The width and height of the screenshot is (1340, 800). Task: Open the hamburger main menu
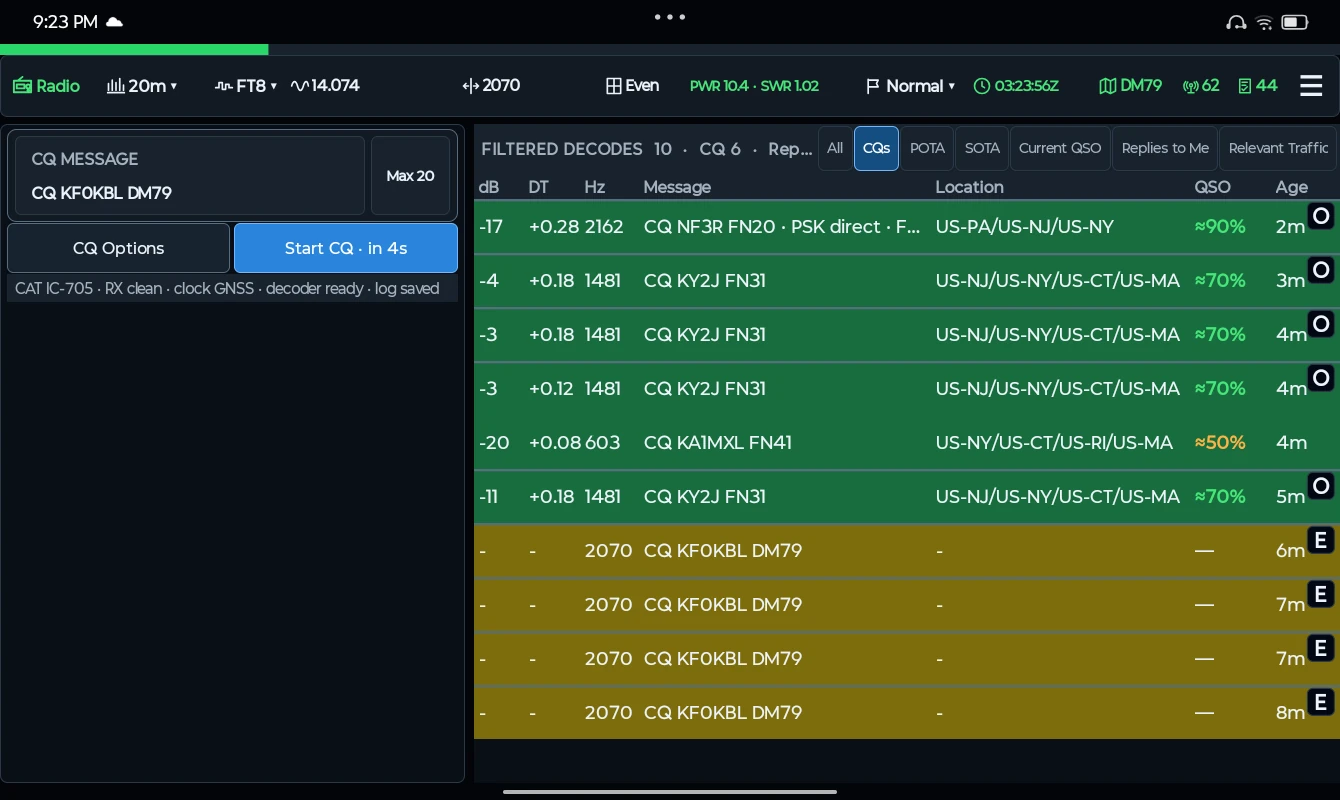tap(1311, 86)
